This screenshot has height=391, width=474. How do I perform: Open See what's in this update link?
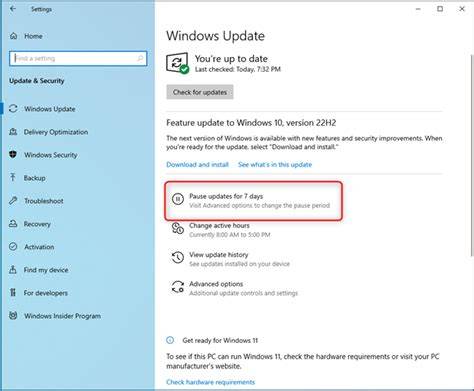point(275,164)
